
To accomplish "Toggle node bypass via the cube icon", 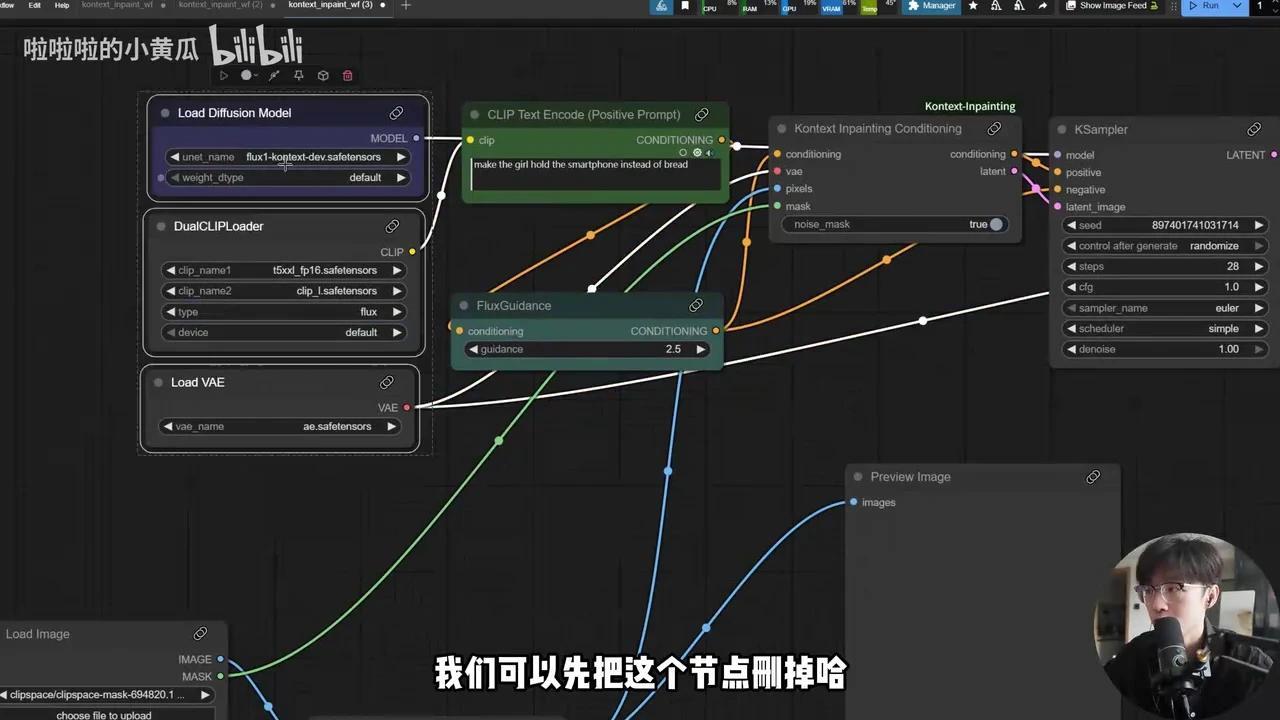I will pyautogui.click(x=322, y=75).
